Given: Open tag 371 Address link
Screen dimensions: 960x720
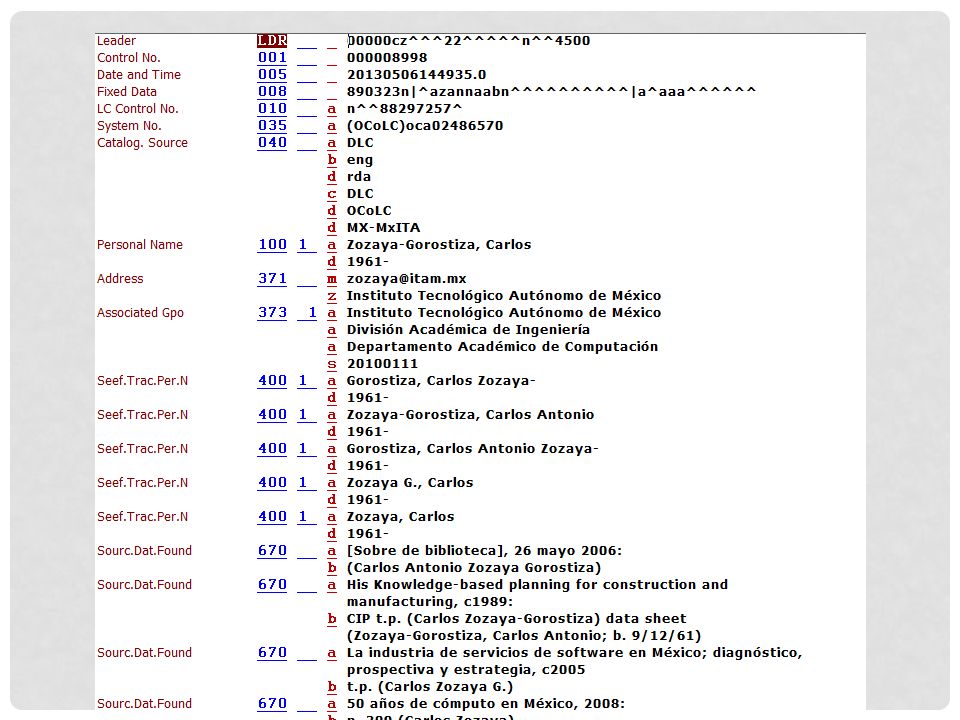Looking at the screenshot, I should [x=272, y=279].
